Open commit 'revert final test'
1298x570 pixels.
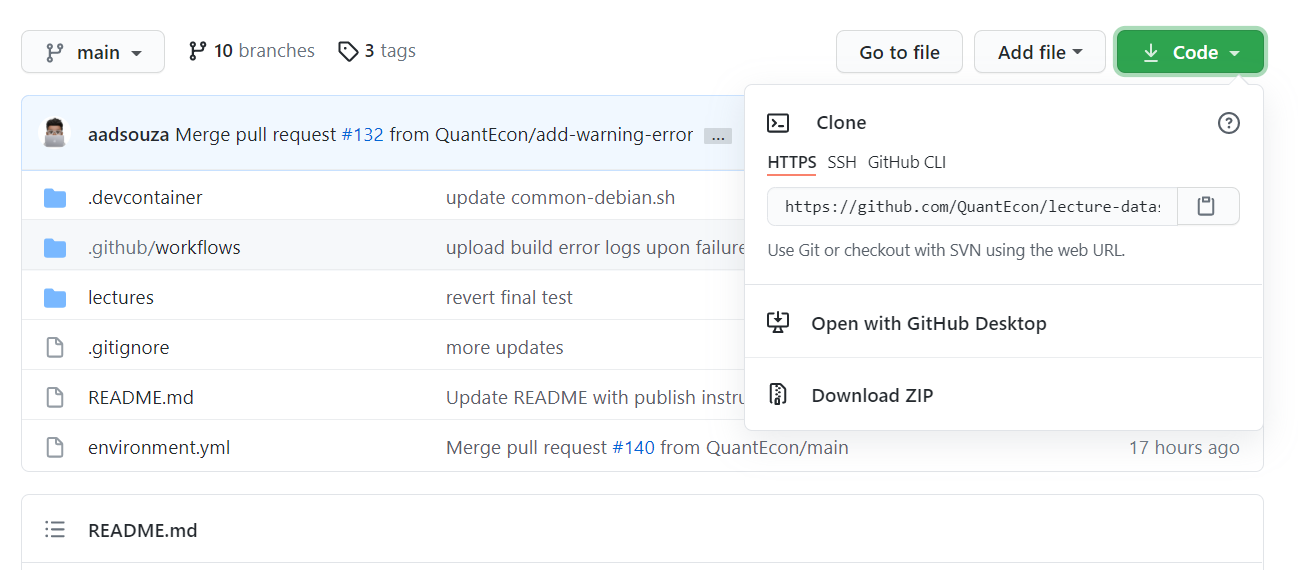point(509,297)
